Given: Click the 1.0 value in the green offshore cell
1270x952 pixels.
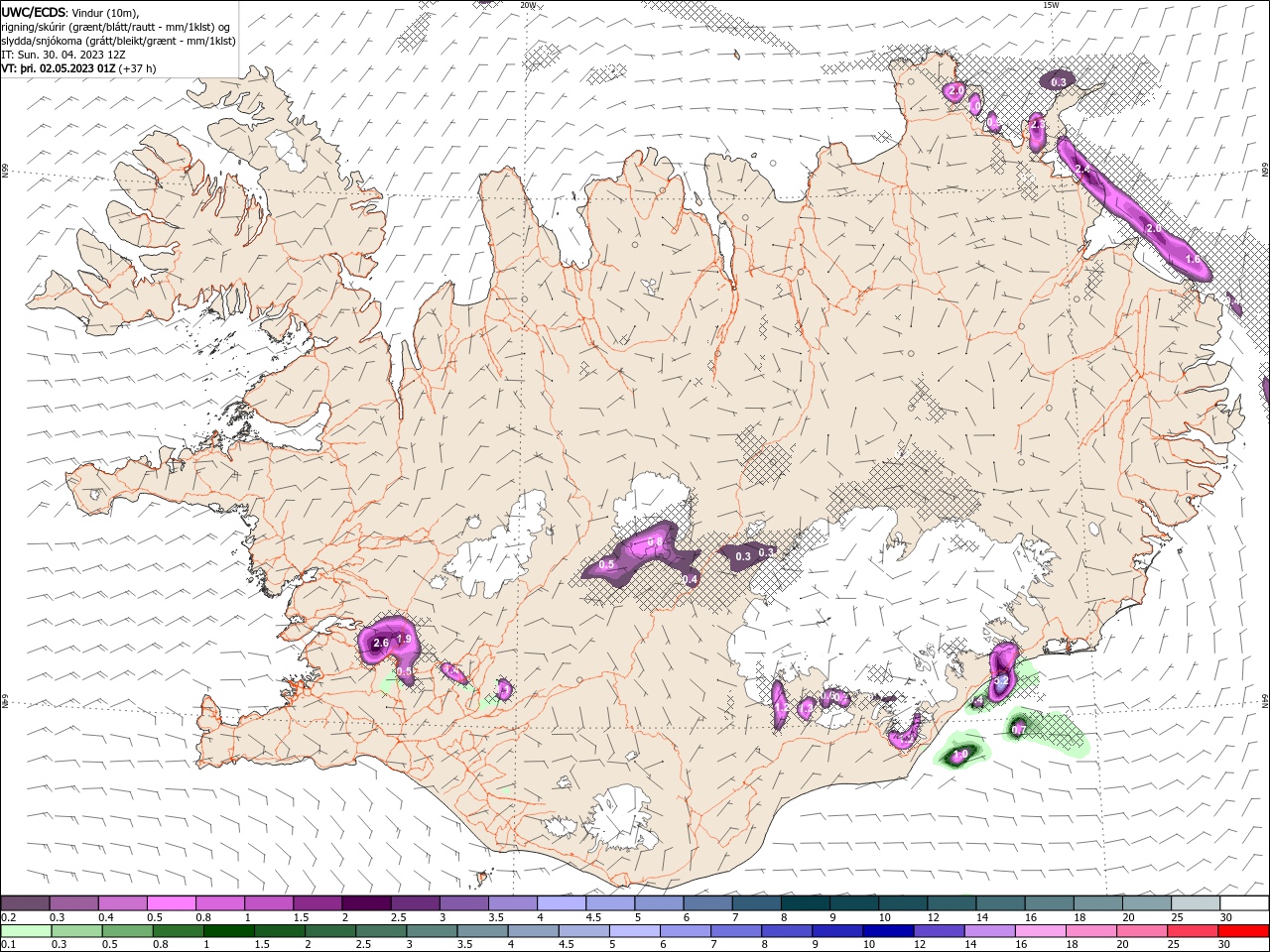Looking at the screenshot, I should point(960,755).
